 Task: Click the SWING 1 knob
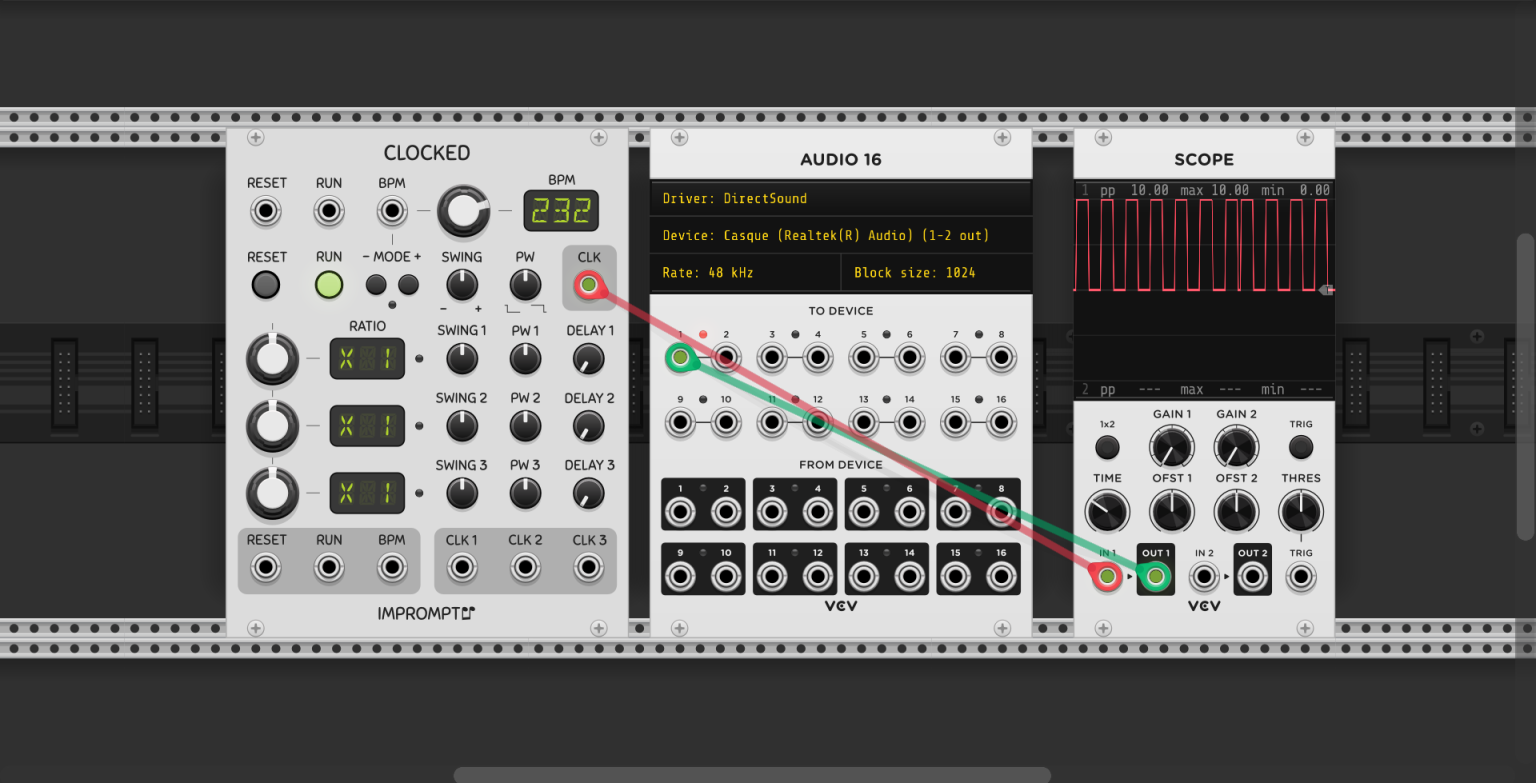(x=462, y=358)
